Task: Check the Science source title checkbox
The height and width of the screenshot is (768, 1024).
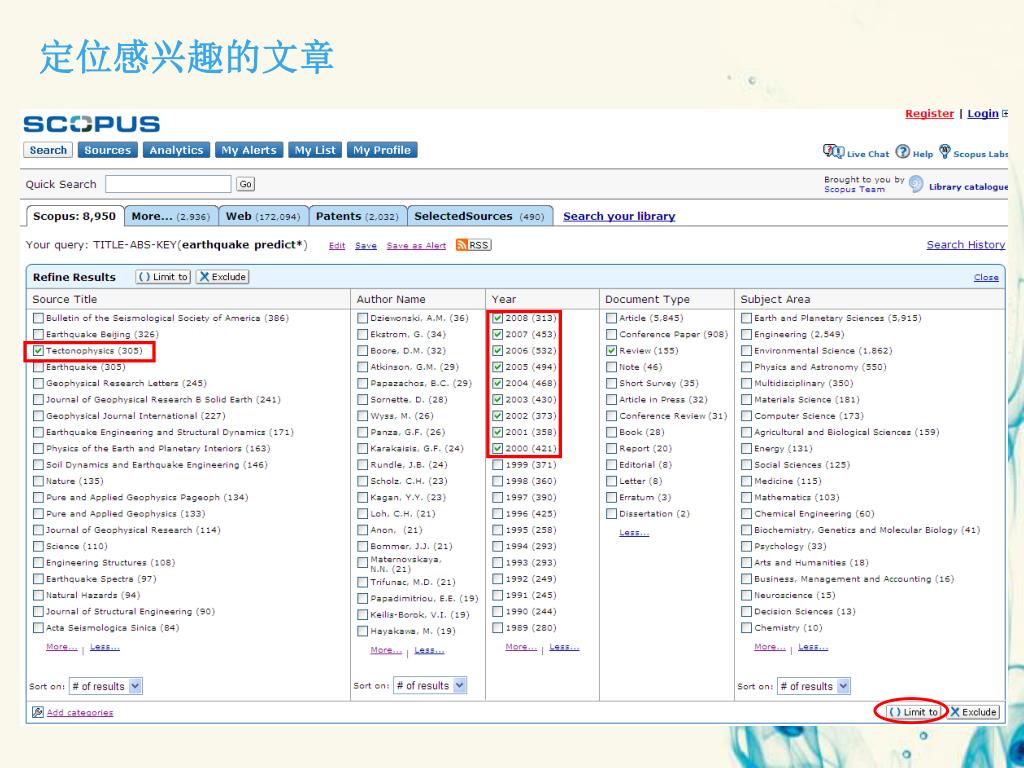Action: point(39,547)
